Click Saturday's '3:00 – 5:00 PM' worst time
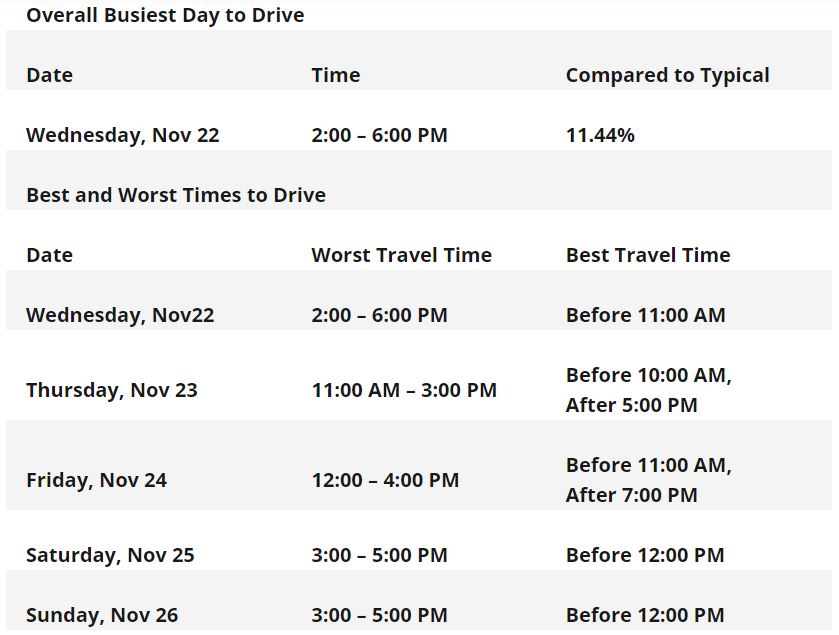Image resolution: width=839 pixels, height=635 pixels. [379, 555]
